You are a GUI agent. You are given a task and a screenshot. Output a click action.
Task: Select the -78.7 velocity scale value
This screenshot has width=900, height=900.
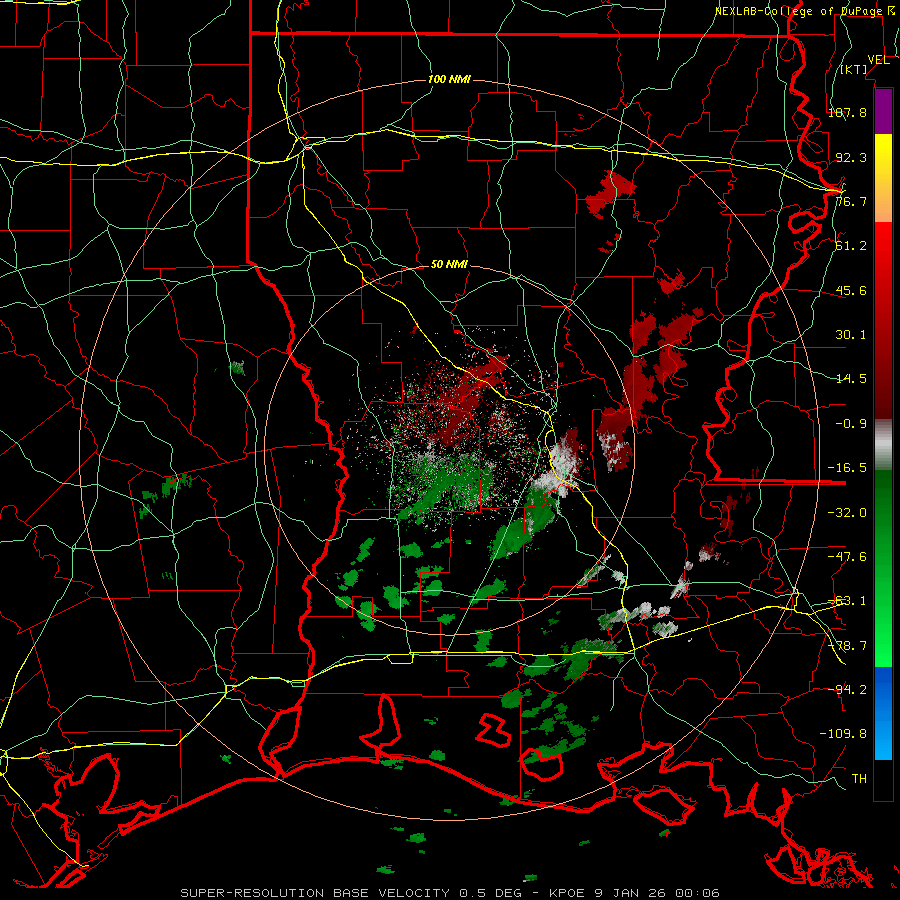pyautogui.click(x=847, y=646)
